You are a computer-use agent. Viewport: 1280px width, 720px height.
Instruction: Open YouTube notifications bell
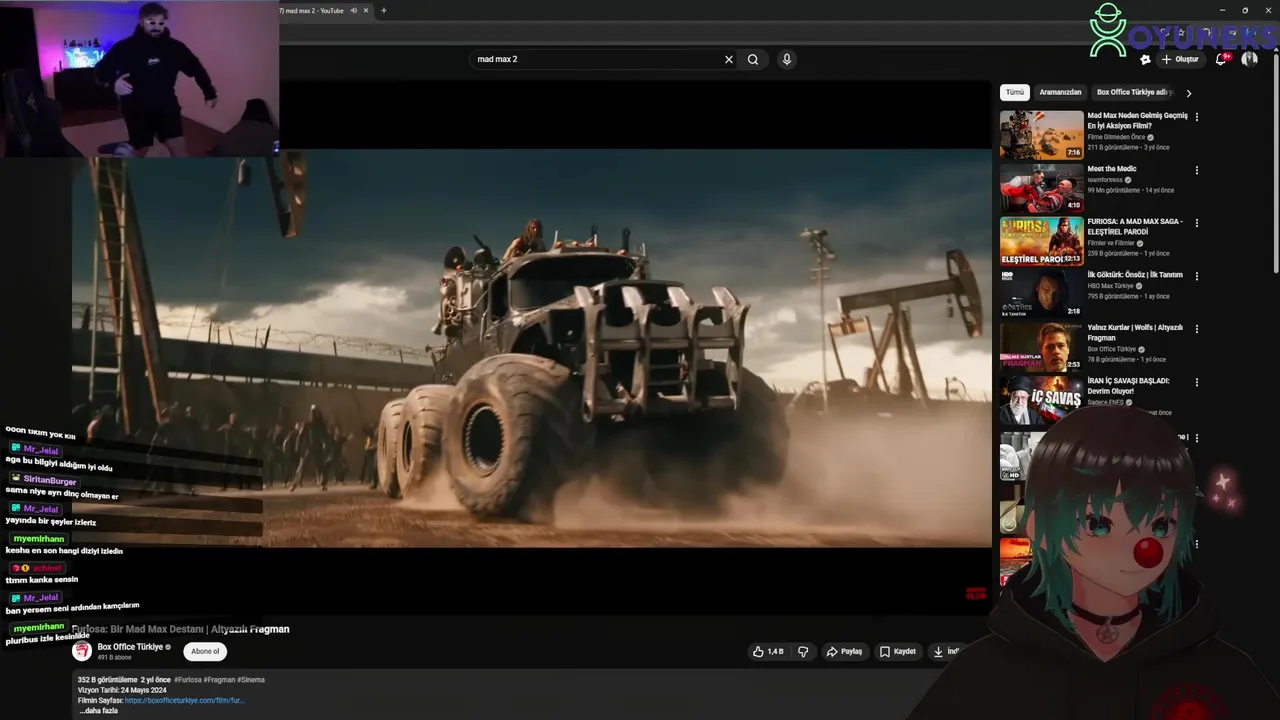coord(1221,59)
